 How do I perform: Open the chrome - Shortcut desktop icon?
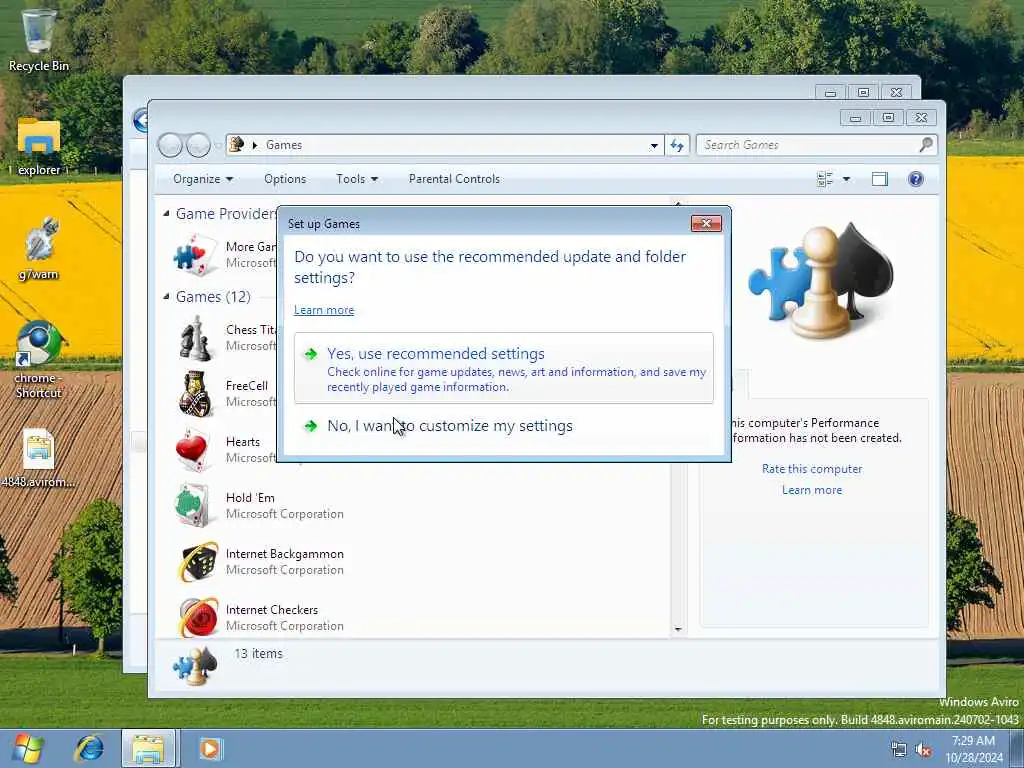39,359
